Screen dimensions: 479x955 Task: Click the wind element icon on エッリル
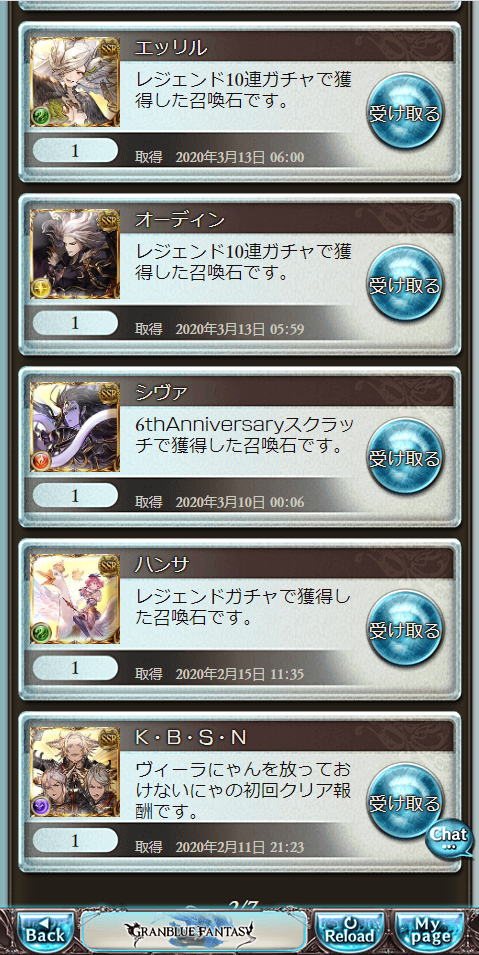41,116
